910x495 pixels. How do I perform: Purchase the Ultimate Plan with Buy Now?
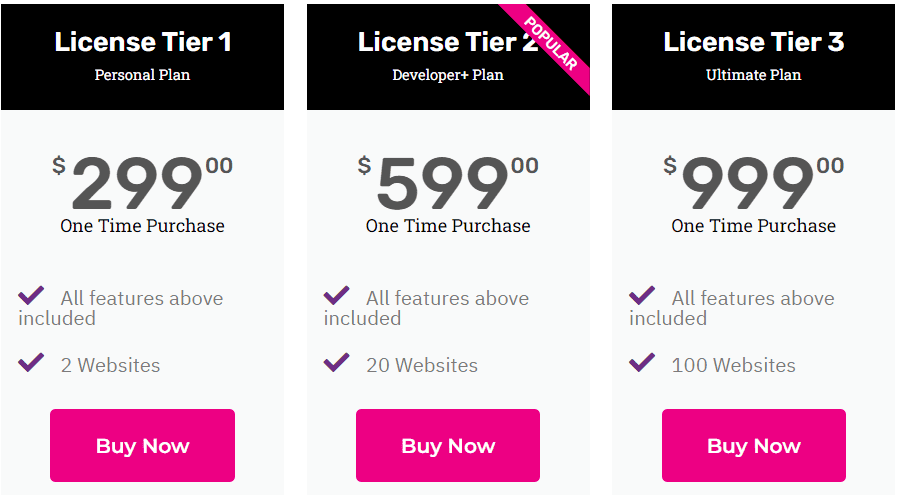pyautogui.click(x=753, y=446)
